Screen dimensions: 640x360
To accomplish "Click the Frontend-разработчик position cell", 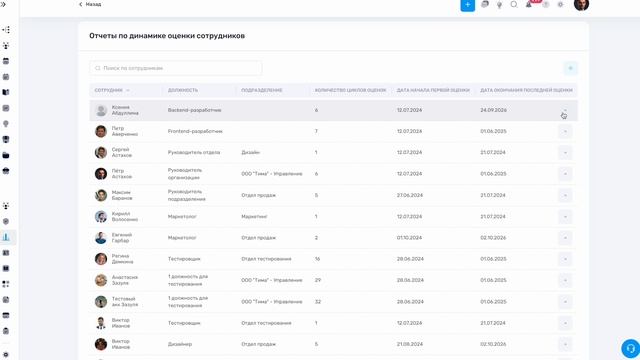I will 195,131.
